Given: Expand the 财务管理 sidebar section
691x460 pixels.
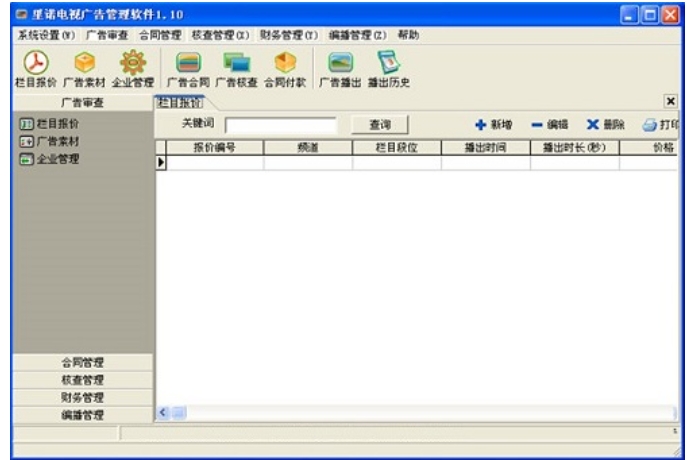Looking at the screenshot, I should [x=83, y=397].
